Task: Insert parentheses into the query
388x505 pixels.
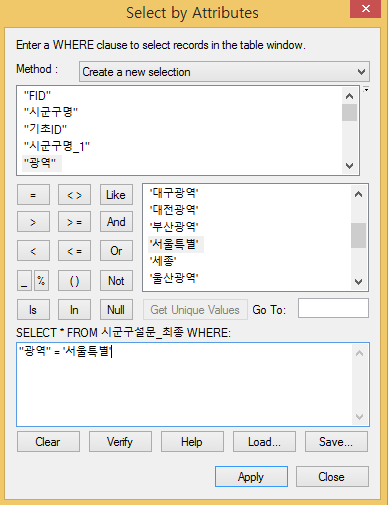Action: pos(74,281)
